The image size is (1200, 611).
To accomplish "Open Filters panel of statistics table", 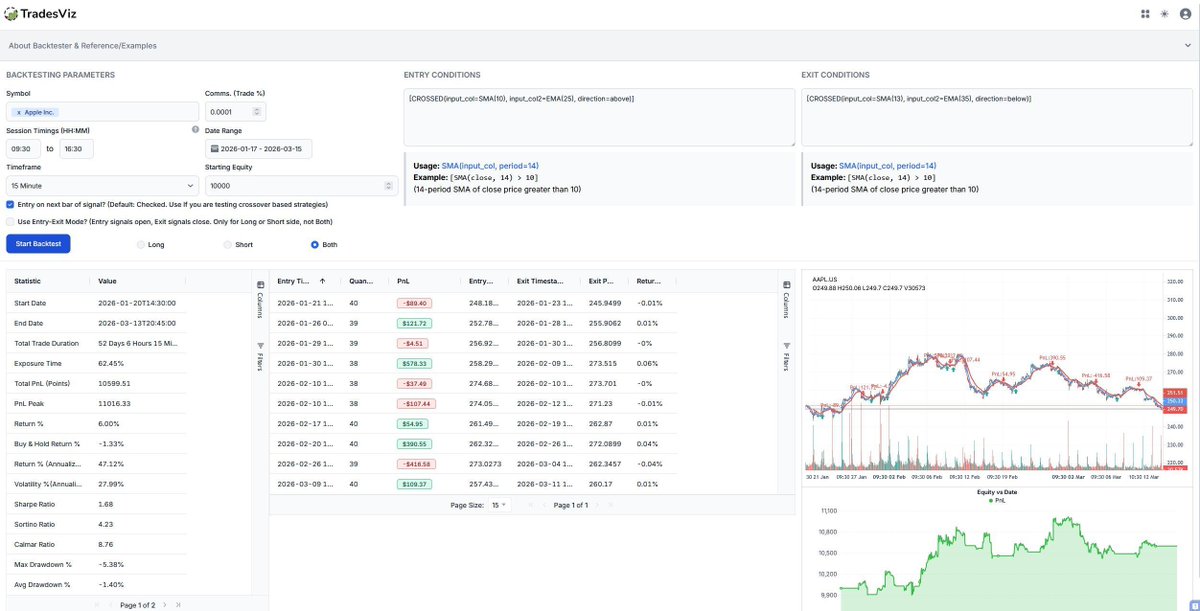I will click(260, 356).
